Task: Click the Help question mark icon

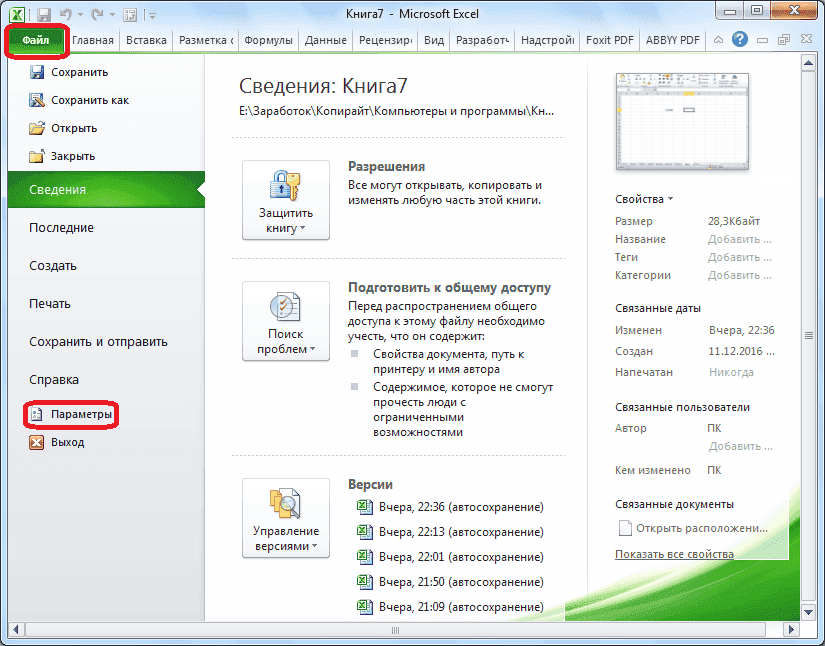Action: click(738, 40)
